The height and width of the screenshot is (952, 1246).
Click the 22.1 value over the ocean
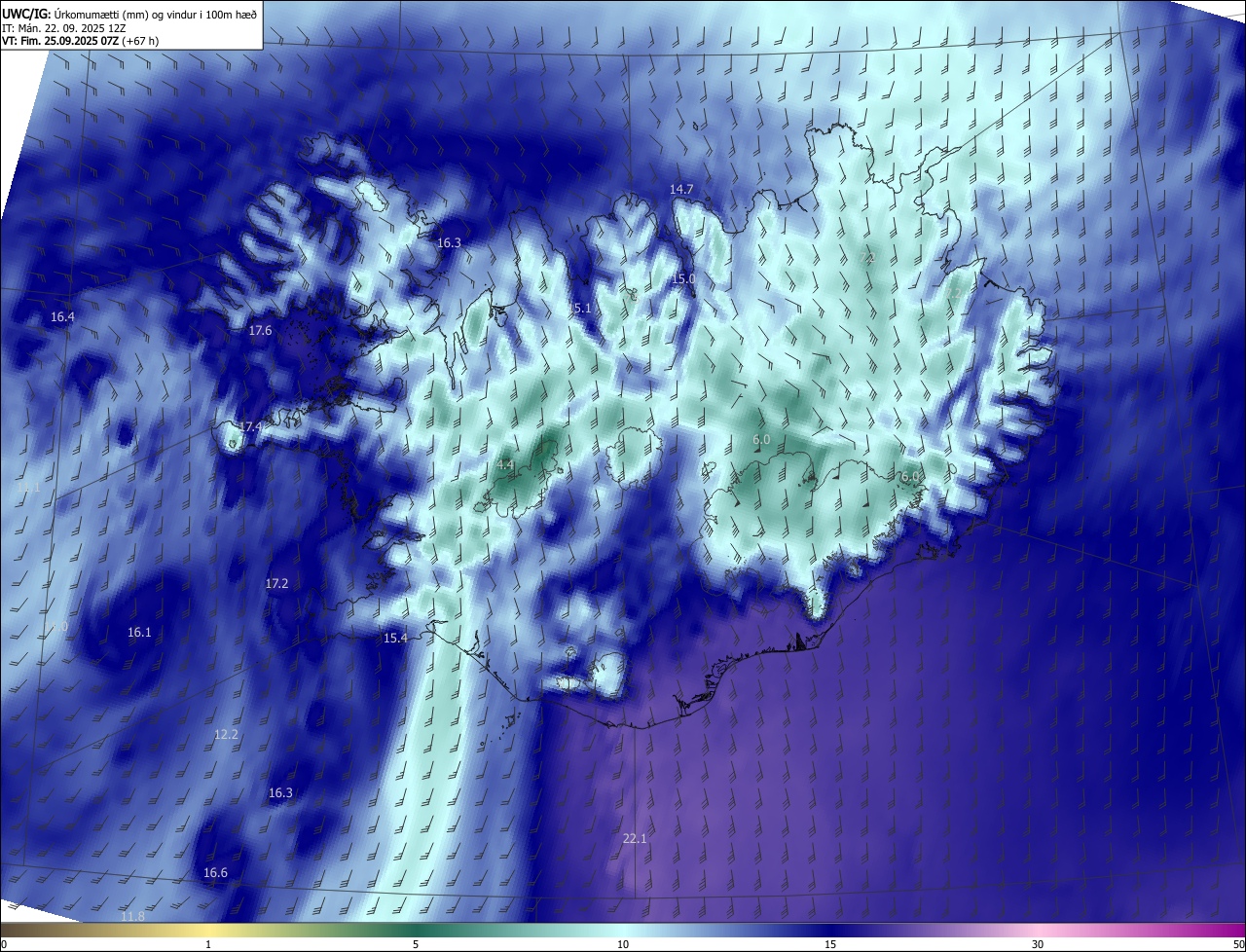(x=635, y=838)
